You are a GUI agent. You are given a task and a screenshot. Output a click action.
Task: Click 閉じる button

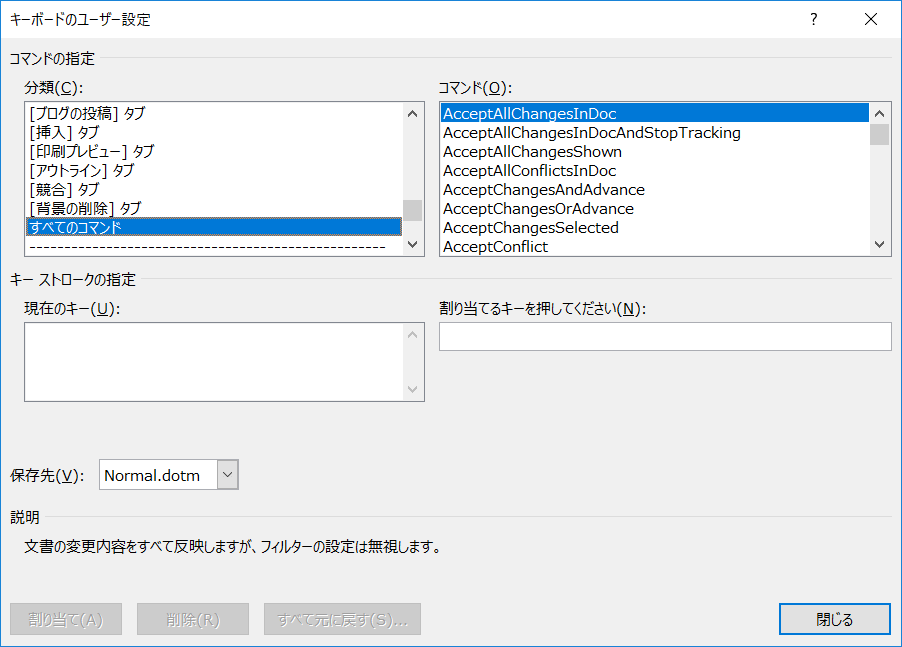point(834,619)
